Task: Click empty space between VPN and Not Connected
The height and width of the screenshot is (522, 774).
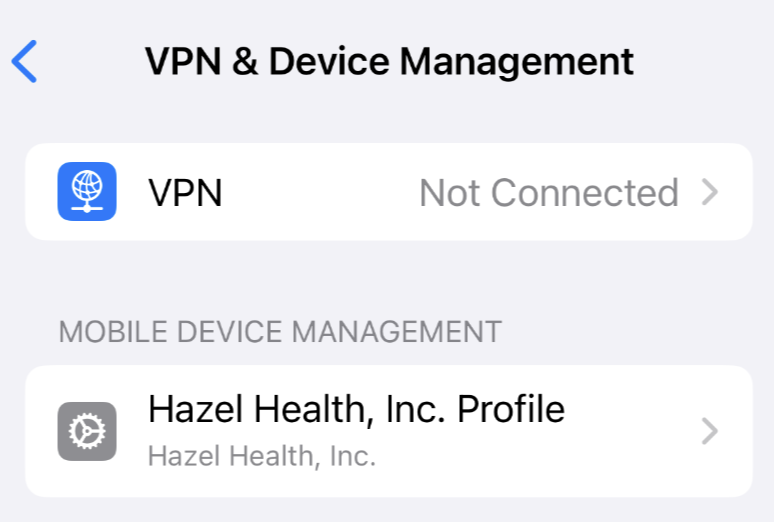Action: [x=320, y=192]
